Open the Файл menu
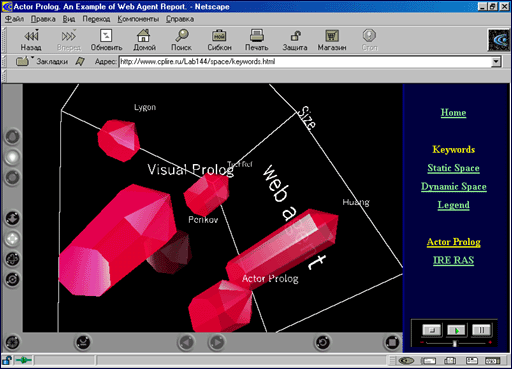Image resolution: width=512 pixels, height=369 pixels. (14, 19)
